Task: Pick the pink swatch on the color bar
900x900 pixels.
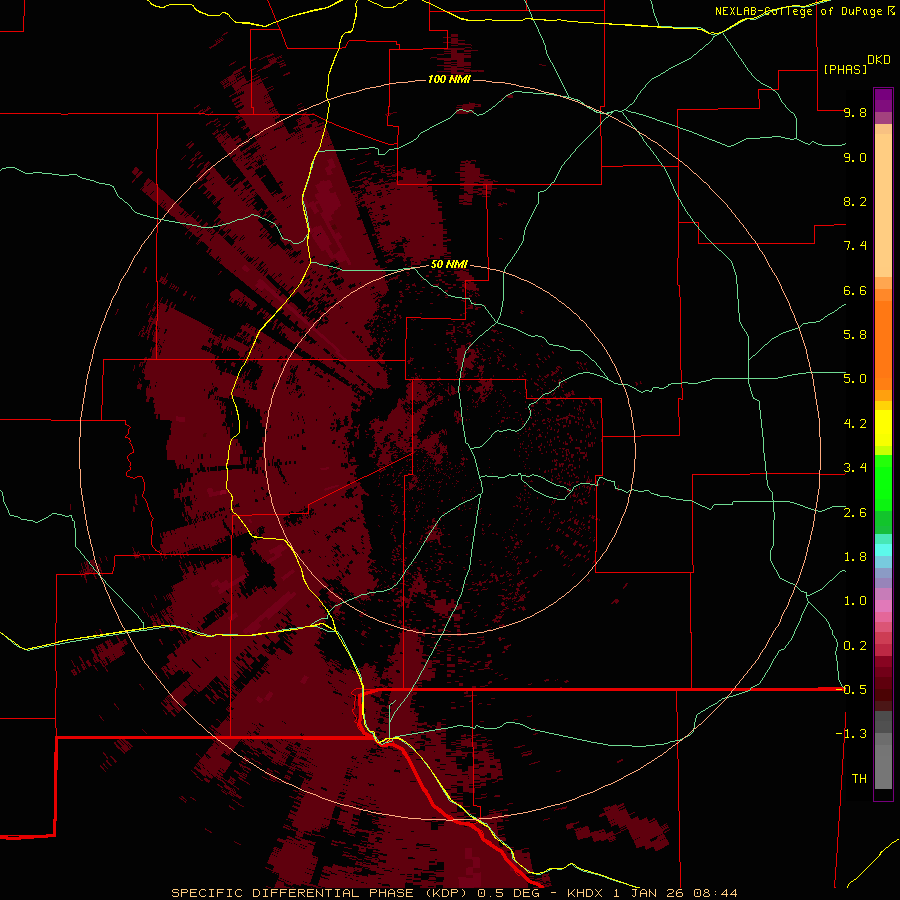Action: (883, 606)
